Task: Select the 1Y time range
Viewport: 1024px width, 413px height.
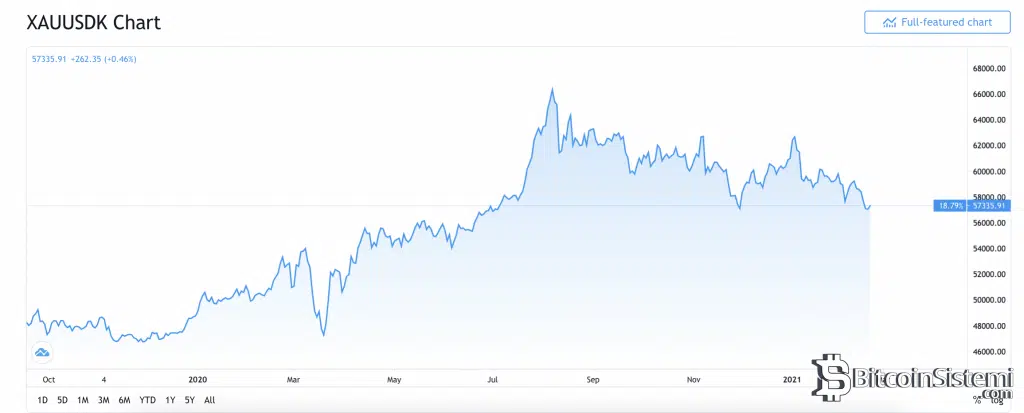Action: click(170, 400)
